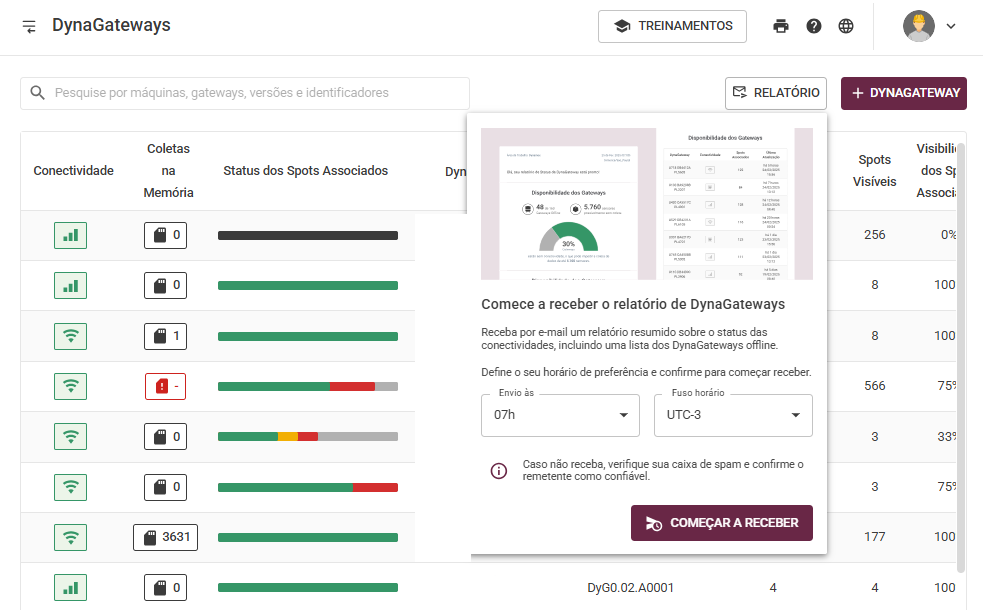The width and height of the screenshot is (983, 610).
Task: Sort by Status dos Spots Associados header
Action: point(305,171)
